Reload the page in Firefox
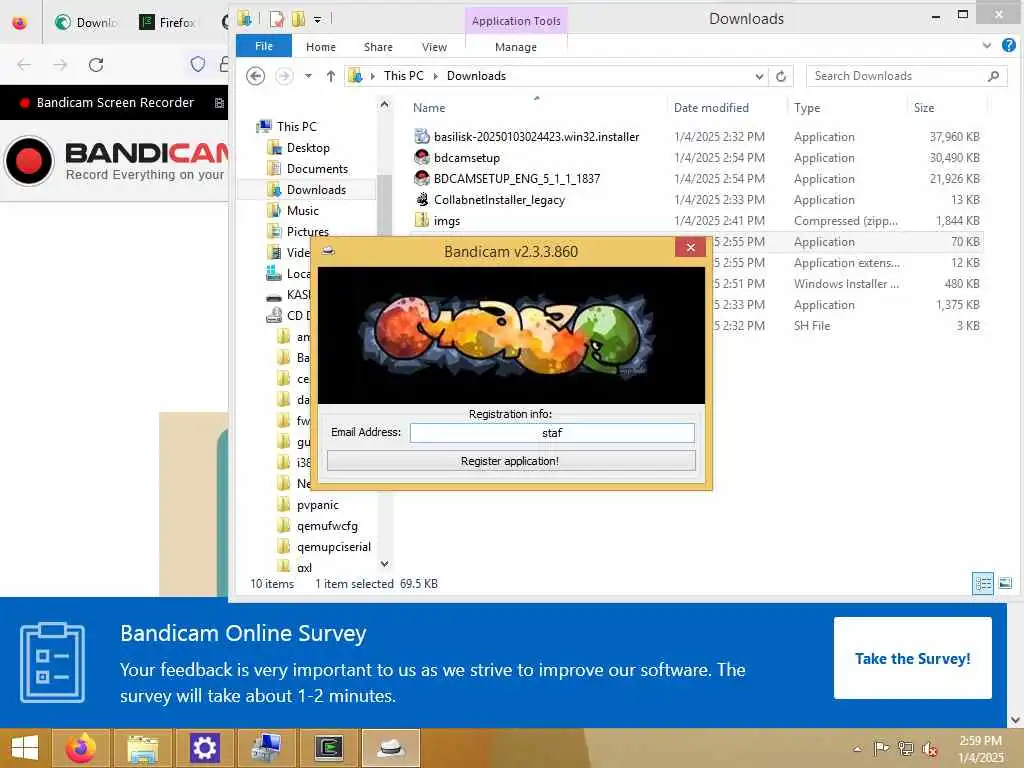Viewport: 1024px width, 768px height. 96,65
